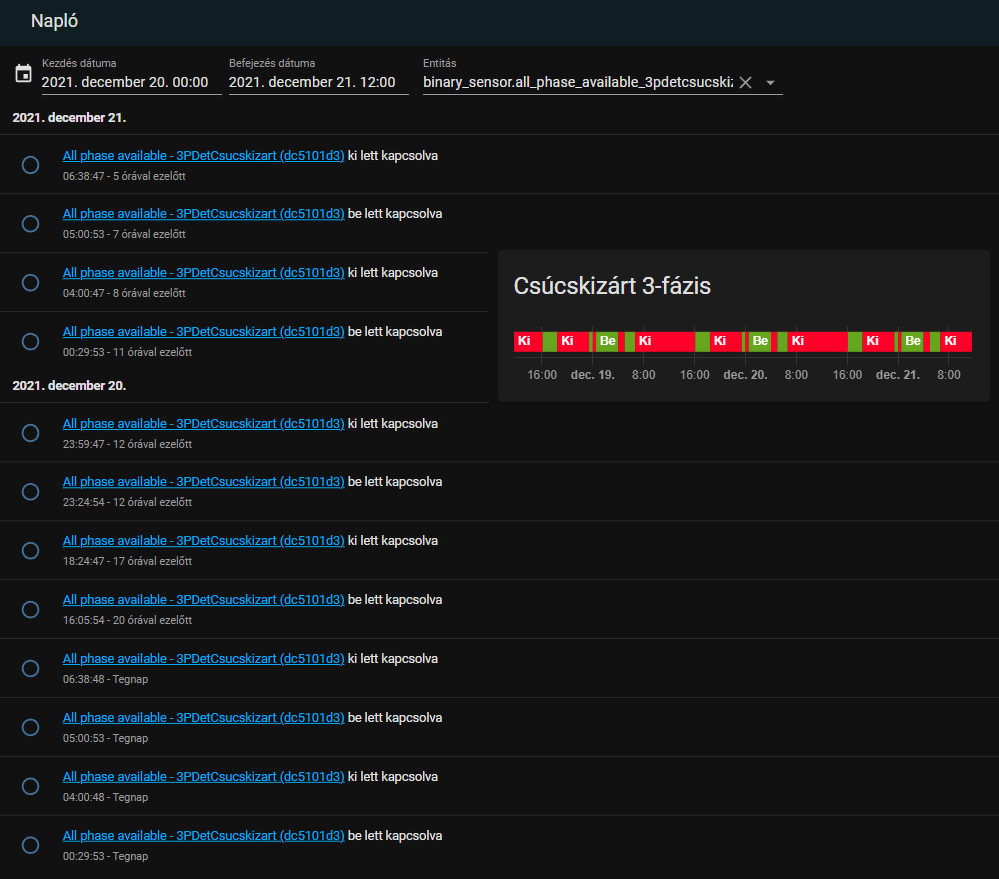999x879 pixels.
Task: Open the entity link in the 04:00:48 Tegnap entry
Action: pos(203,776)
